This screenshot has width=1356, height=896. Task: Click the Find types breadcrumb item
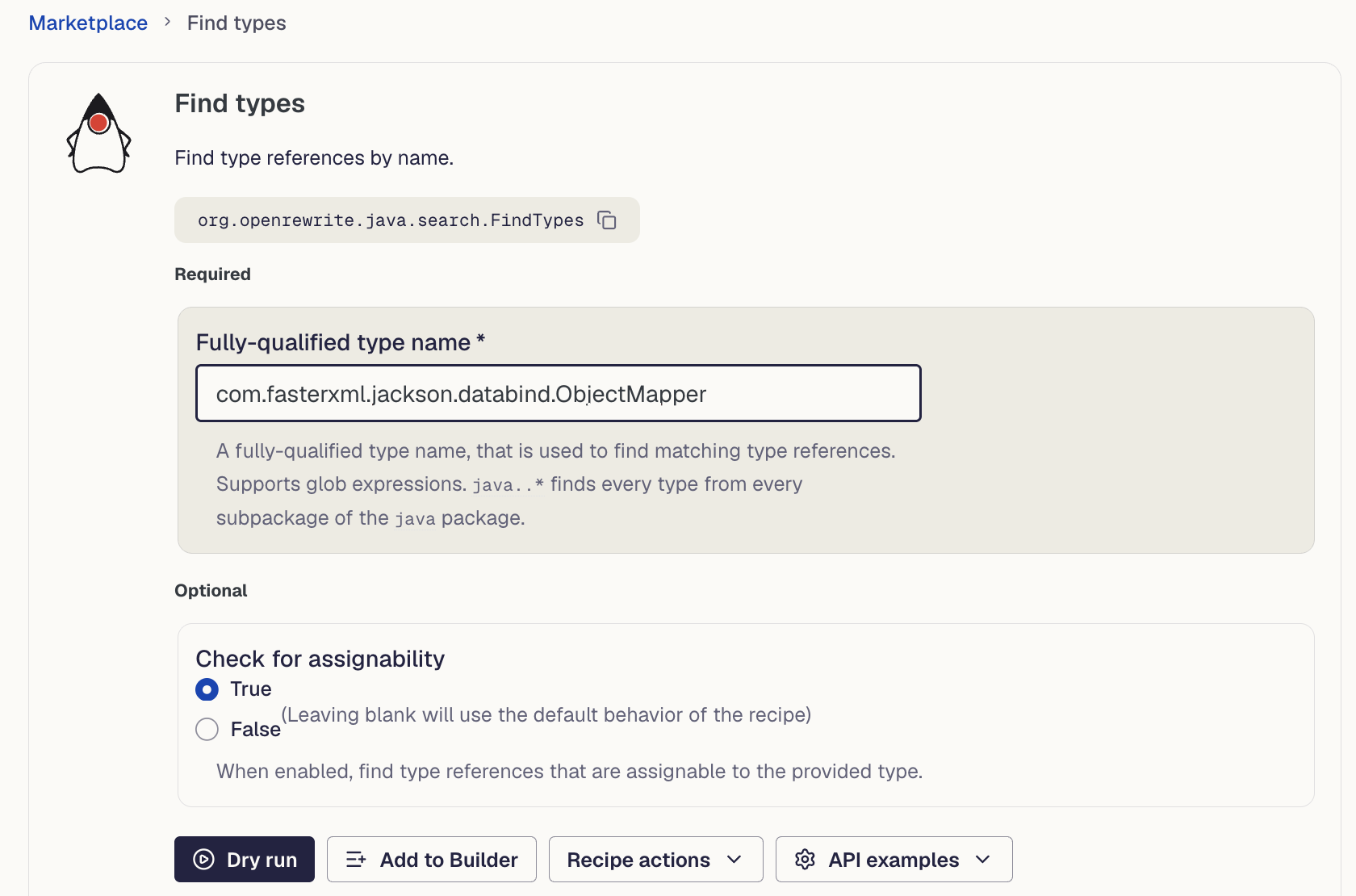(x=236, y=23)
